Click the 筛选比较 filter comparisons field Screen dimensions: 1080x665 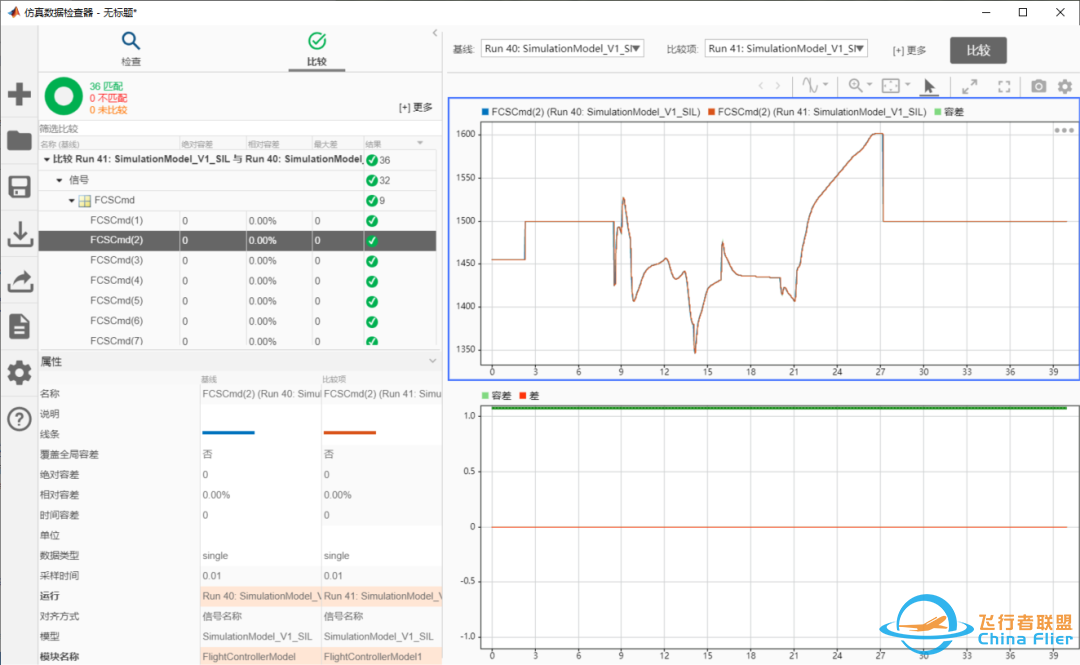237,129
